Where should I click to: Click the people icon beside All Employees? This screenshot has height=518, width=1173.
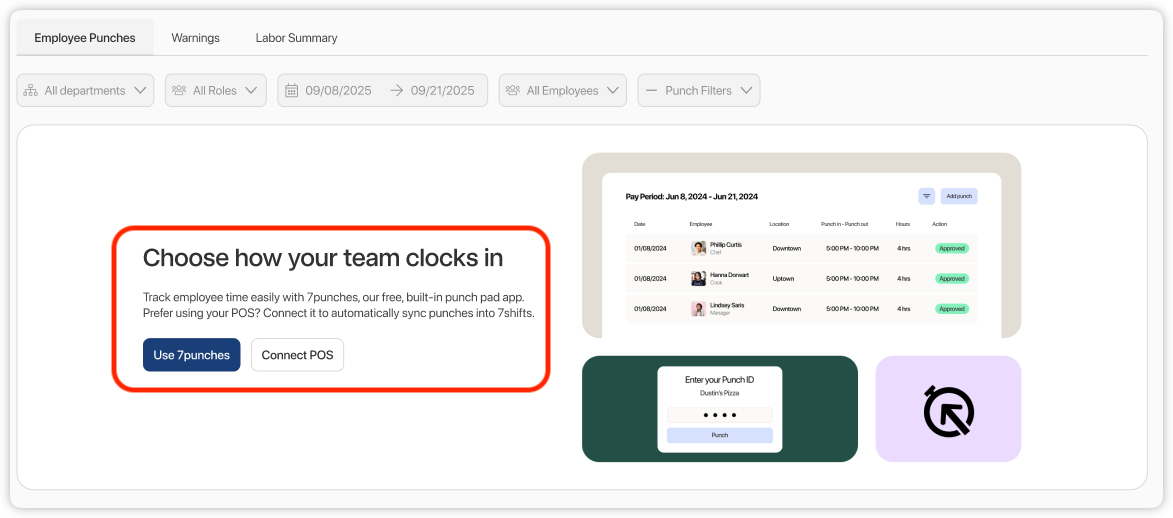point(513,90)
